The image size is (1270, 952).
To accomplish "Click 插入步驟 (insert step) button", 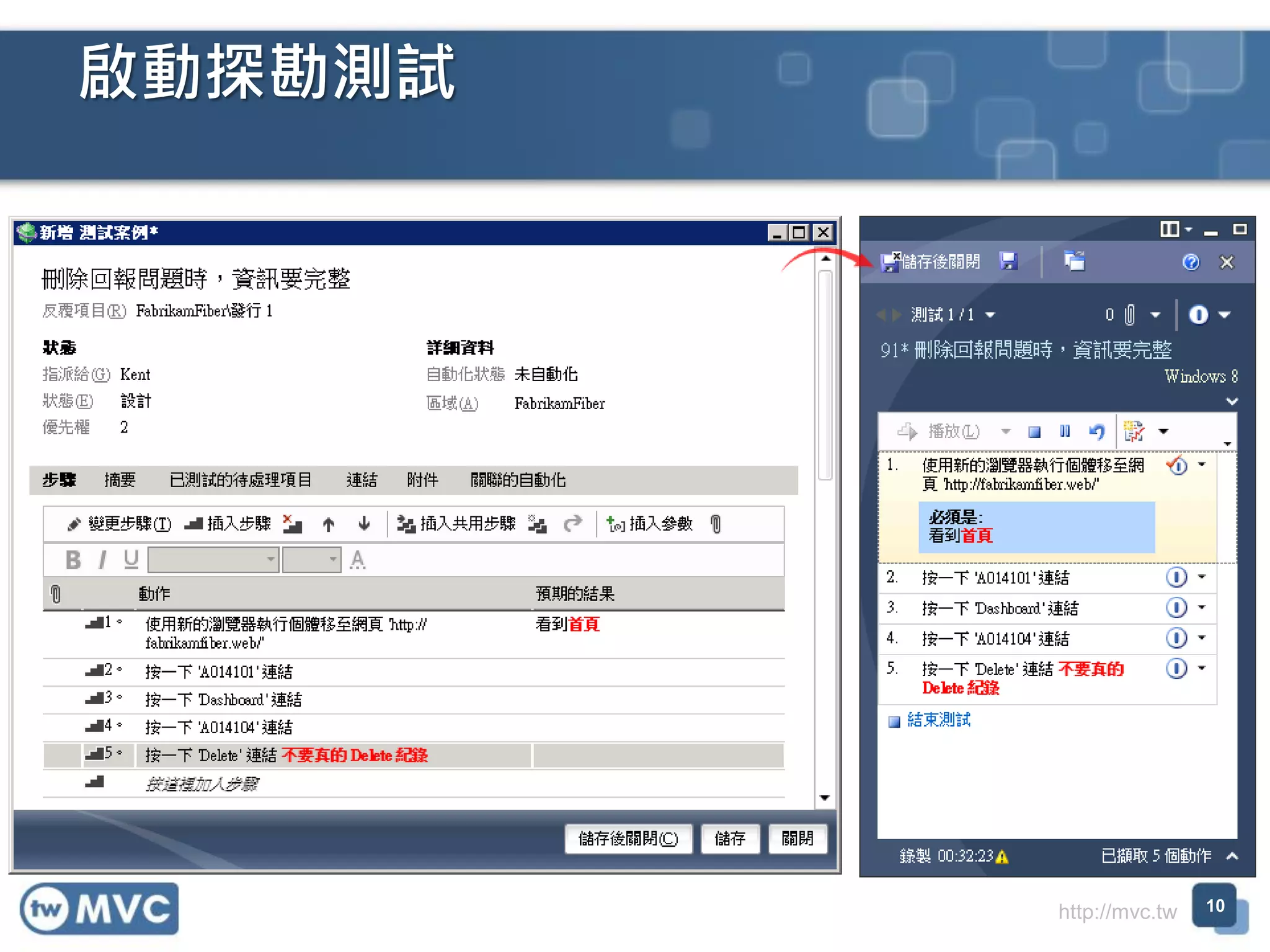I will pos(228,524).
